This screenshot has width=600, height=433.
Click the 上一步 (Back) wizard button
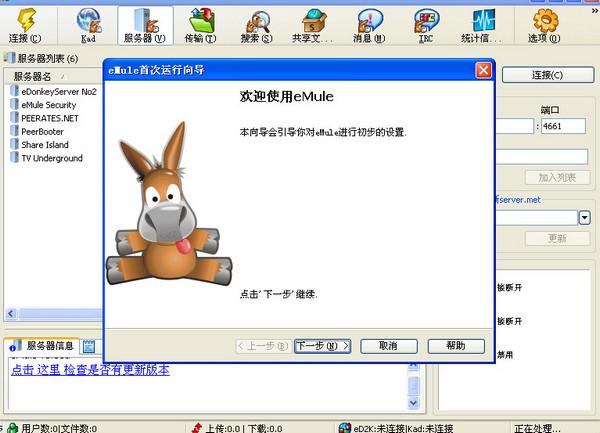tap(262, 346)
